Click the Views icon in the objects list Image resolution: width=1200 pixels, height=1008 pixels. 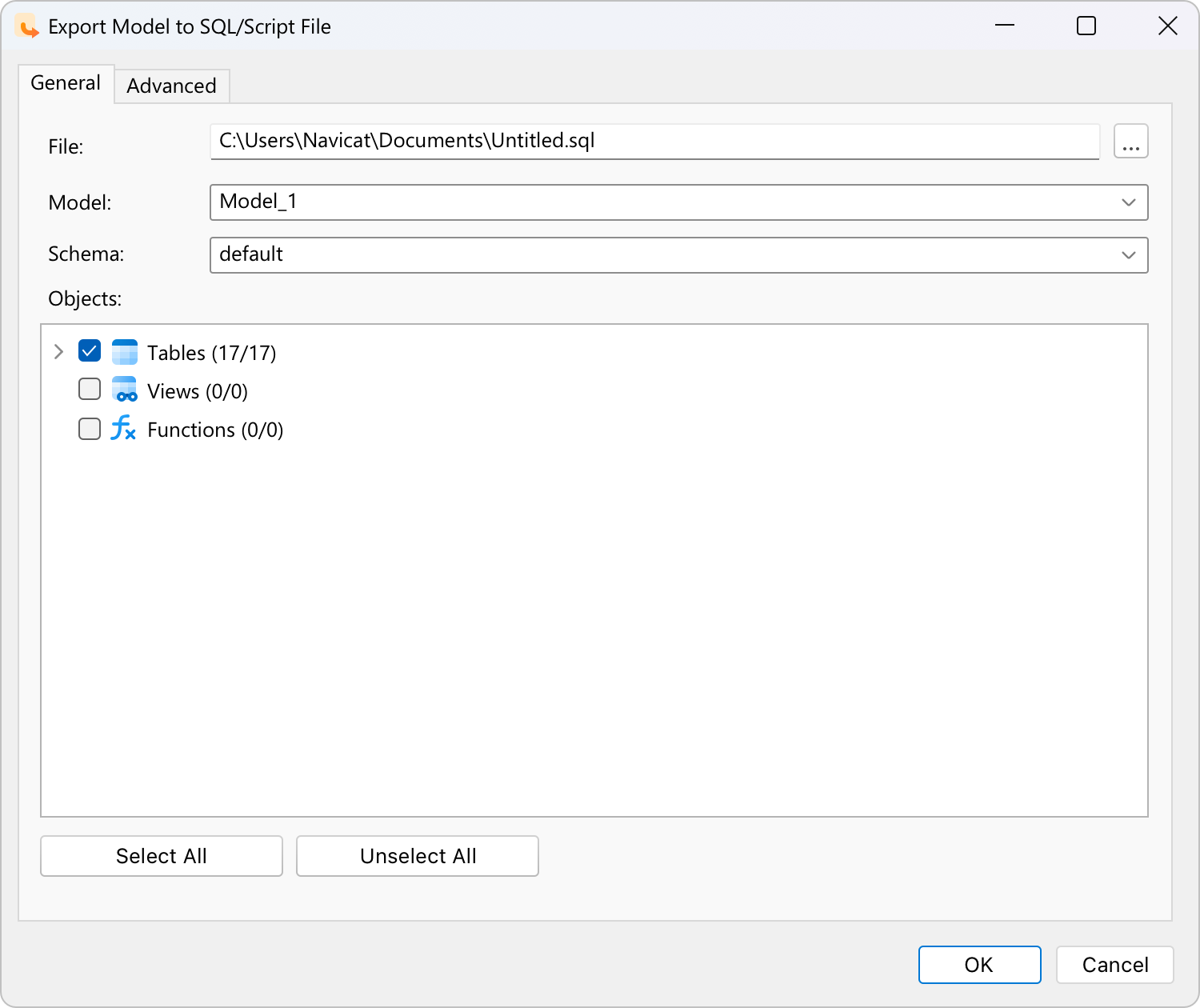point(125,390)
